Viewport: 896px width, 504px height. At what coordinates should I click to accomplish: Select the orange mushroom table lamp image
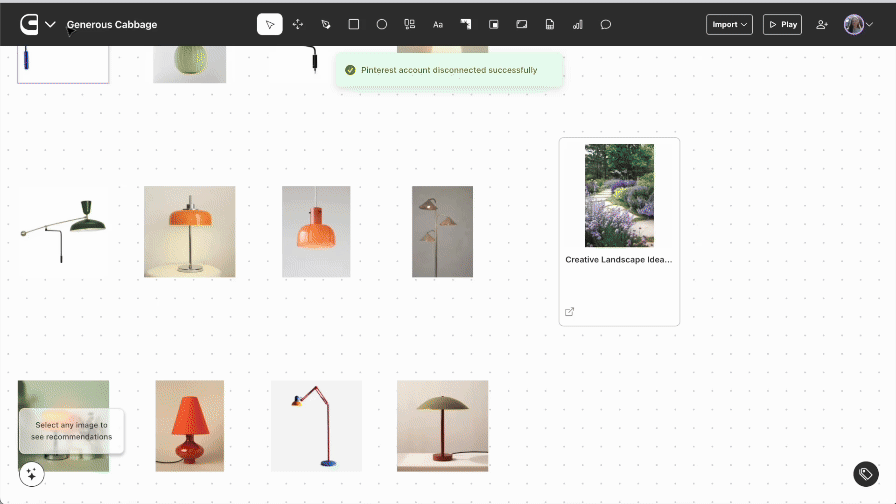189,231
